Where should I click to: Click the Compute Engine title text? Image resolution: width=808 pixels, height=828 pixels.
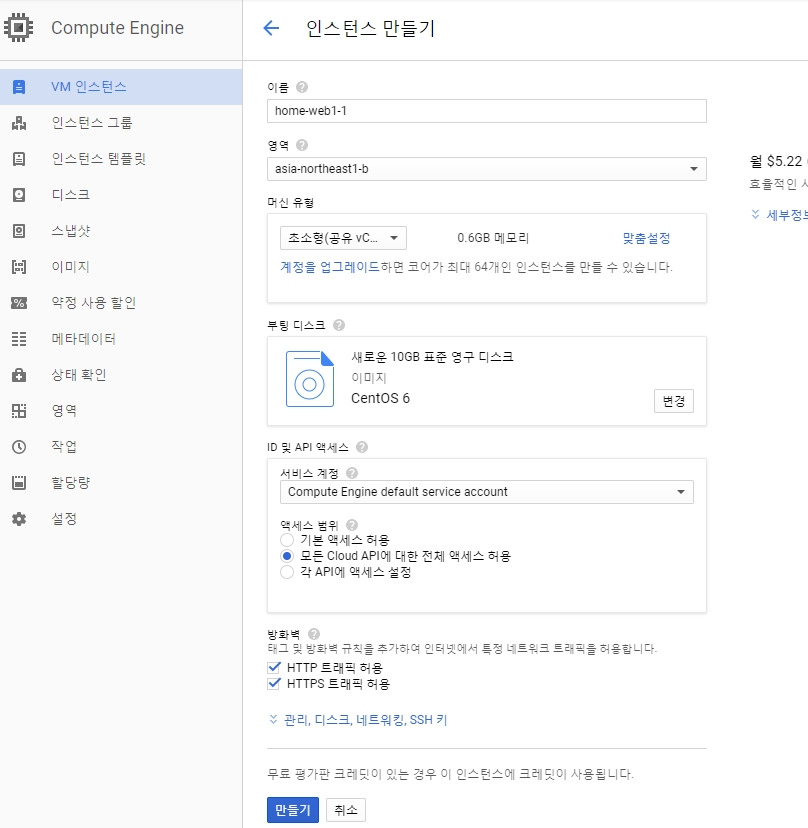click(x=117, y=27)
